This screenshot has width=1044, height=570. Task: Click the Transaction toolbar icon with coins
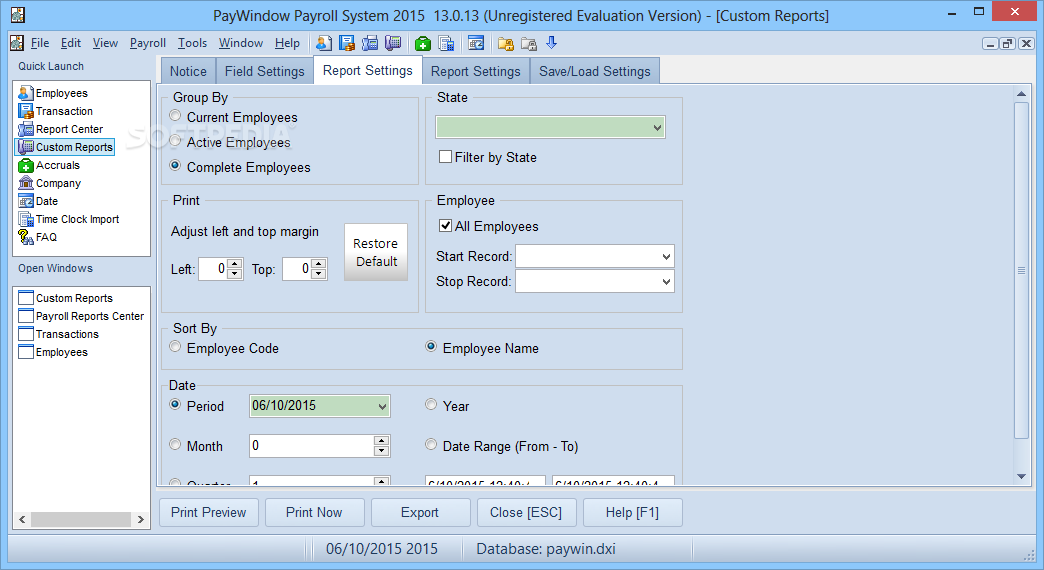(x=347, y=43)
